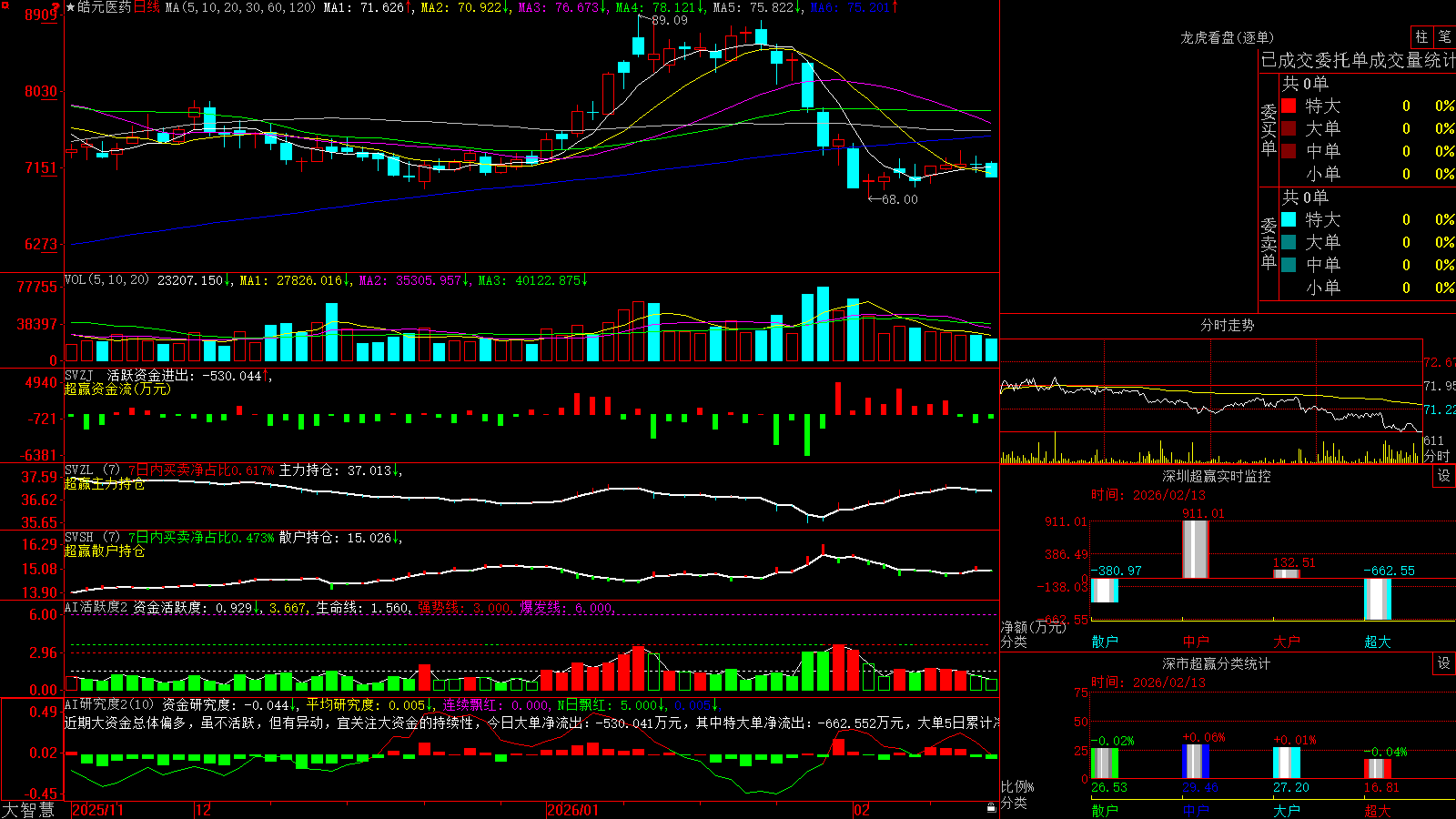
Task: Click the star icon before 皓元医药
Action: pyautogui.click(x=70, y=7)
